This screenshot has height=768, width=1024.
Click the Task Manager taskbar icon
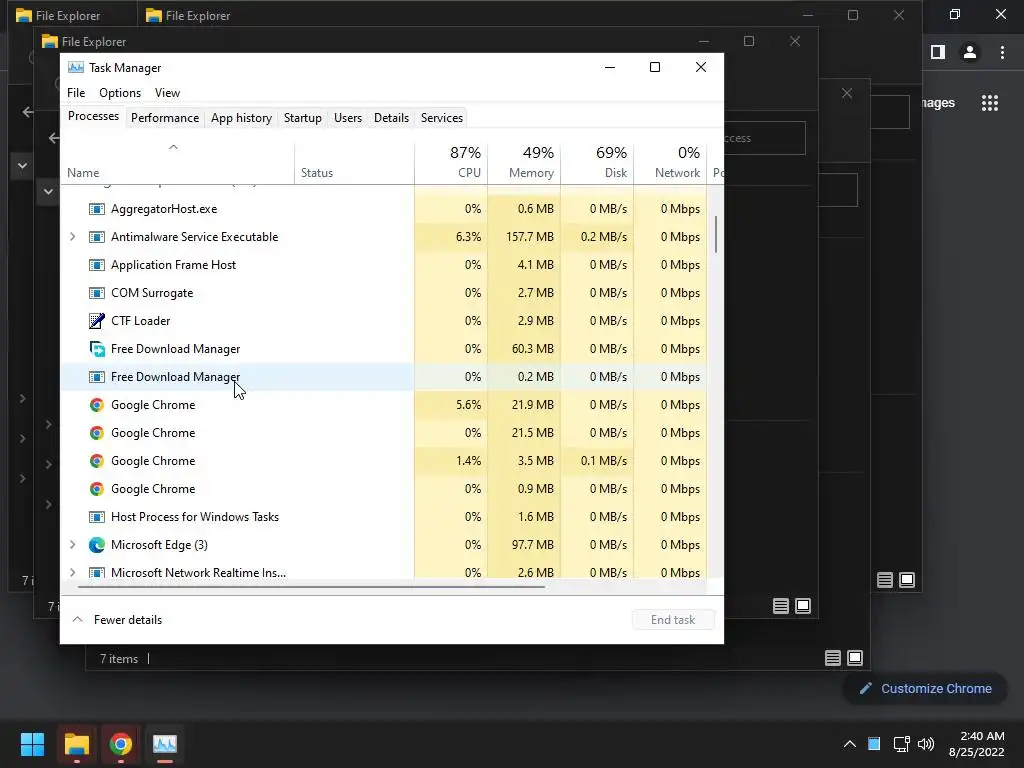click(x=165, y=744)
